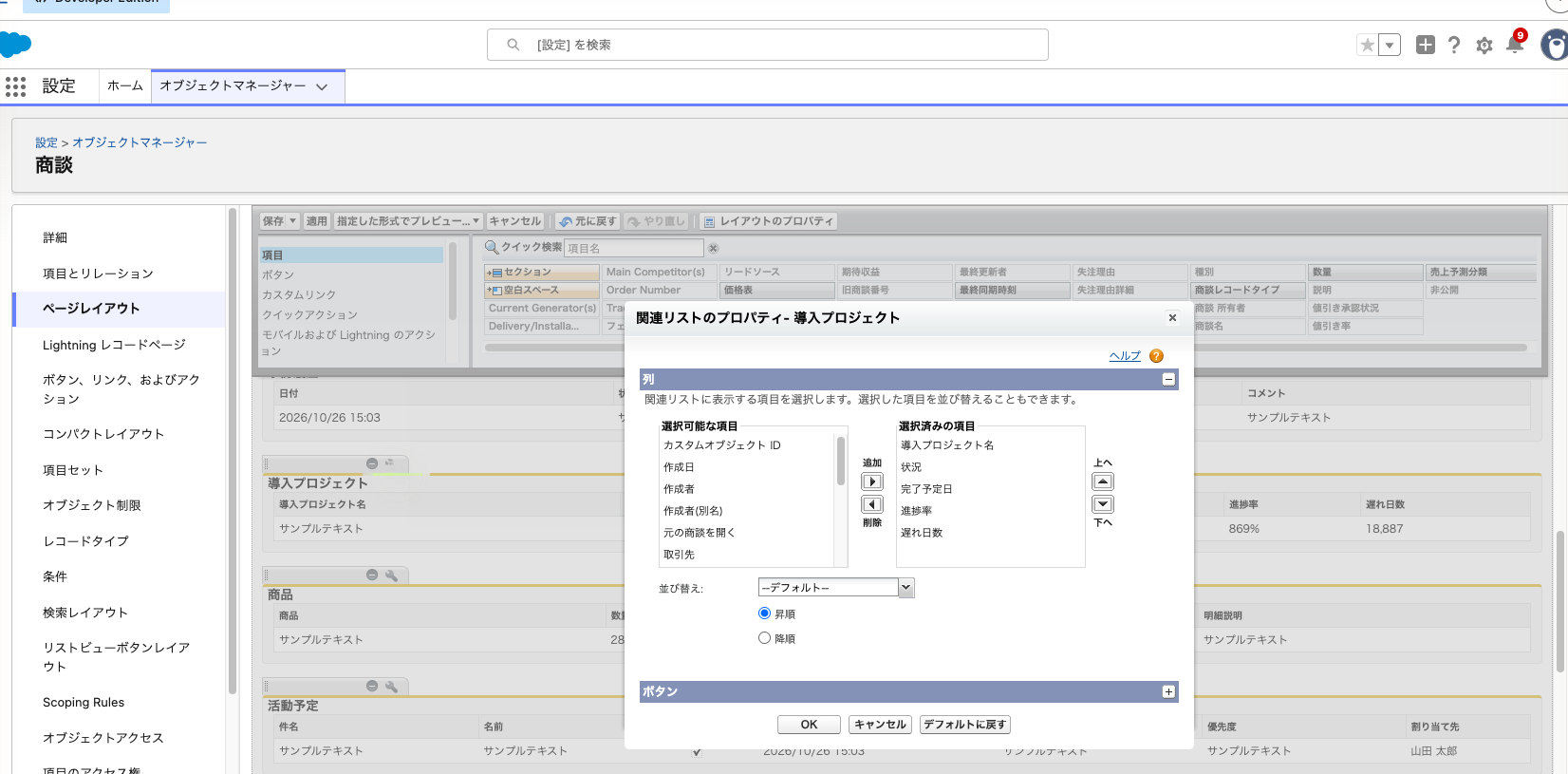Open レコードタイプ in the sidebar

(85, 541)
